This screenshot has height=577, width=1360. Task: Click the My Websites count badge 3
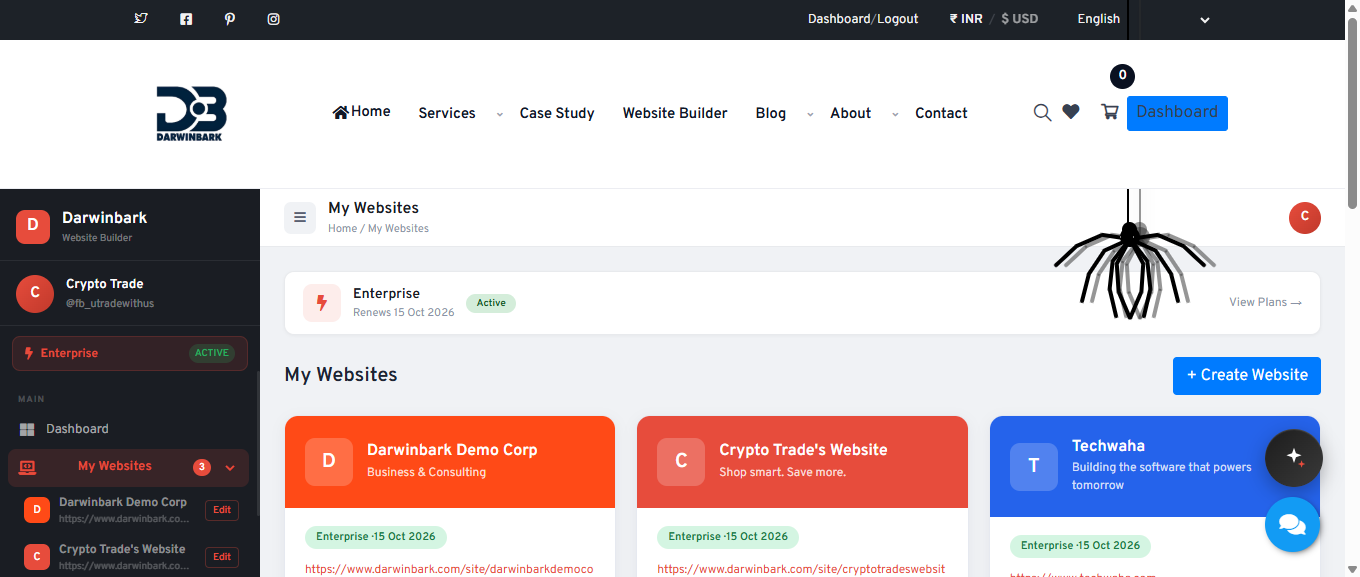point(202,467)
